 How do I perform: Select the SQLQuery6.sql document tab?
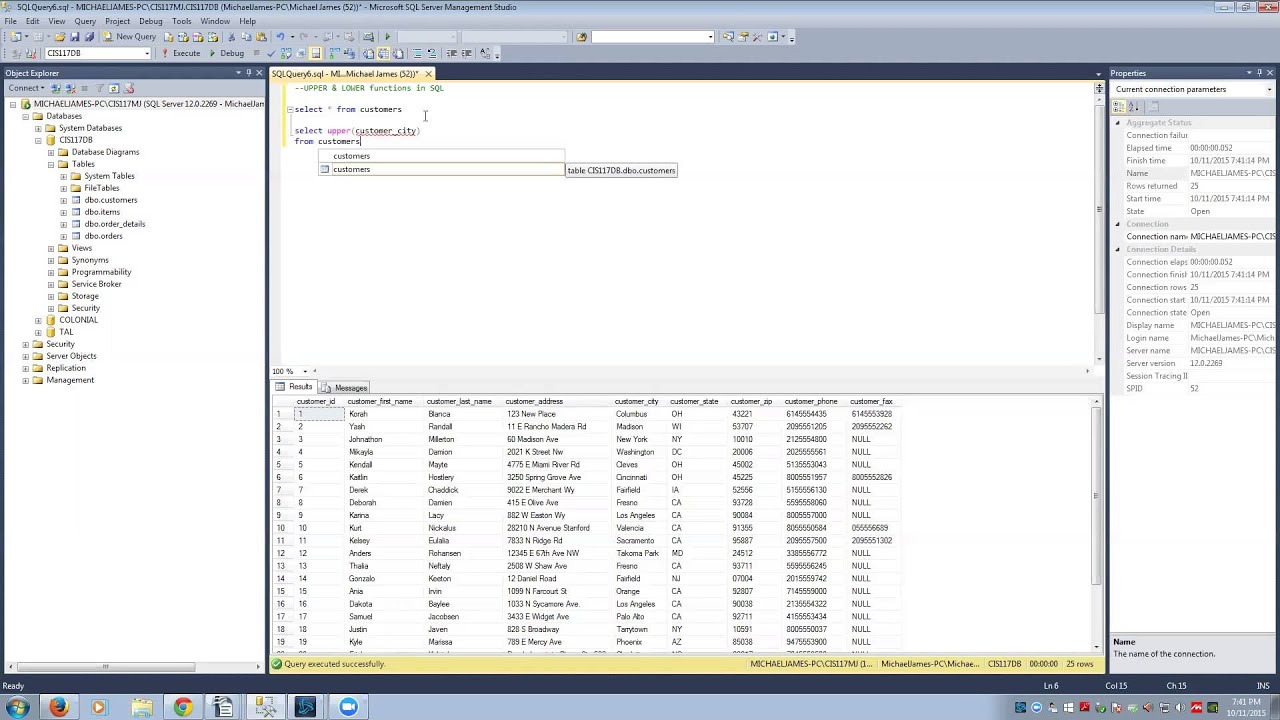tap(345, 74)
